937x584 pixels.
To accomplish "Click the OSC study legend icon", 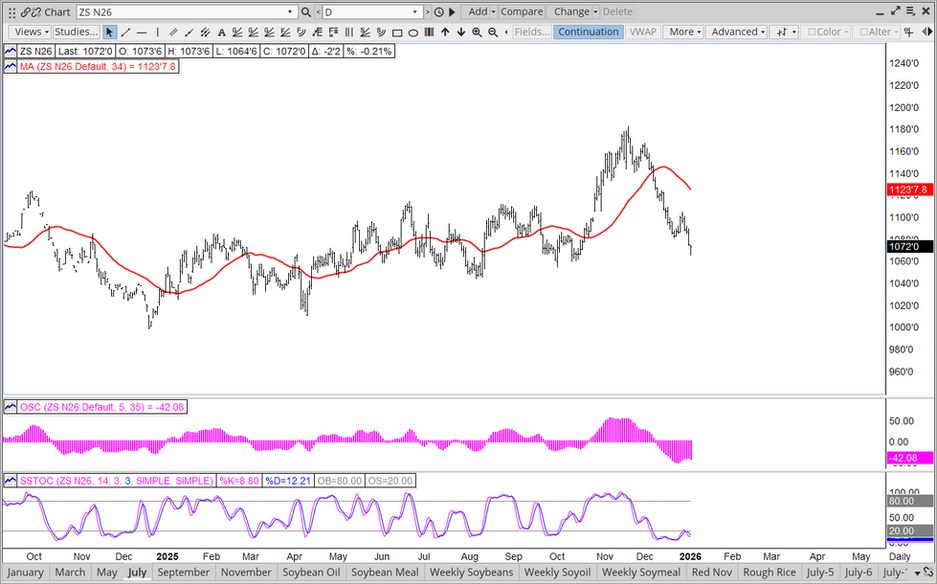I will pos(10,407).
